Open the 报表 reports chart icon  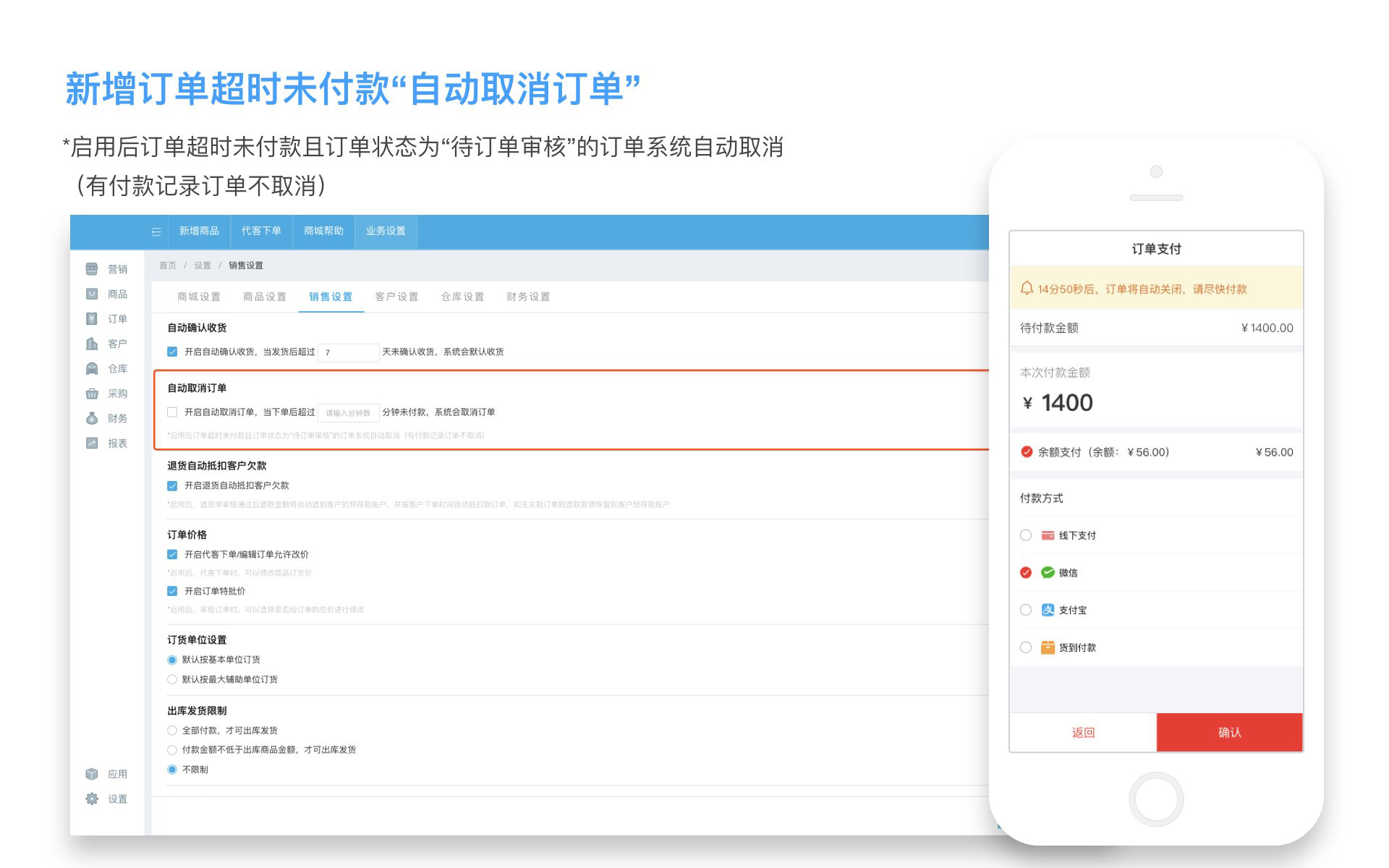pyautogui.click(x=92, y=443)
